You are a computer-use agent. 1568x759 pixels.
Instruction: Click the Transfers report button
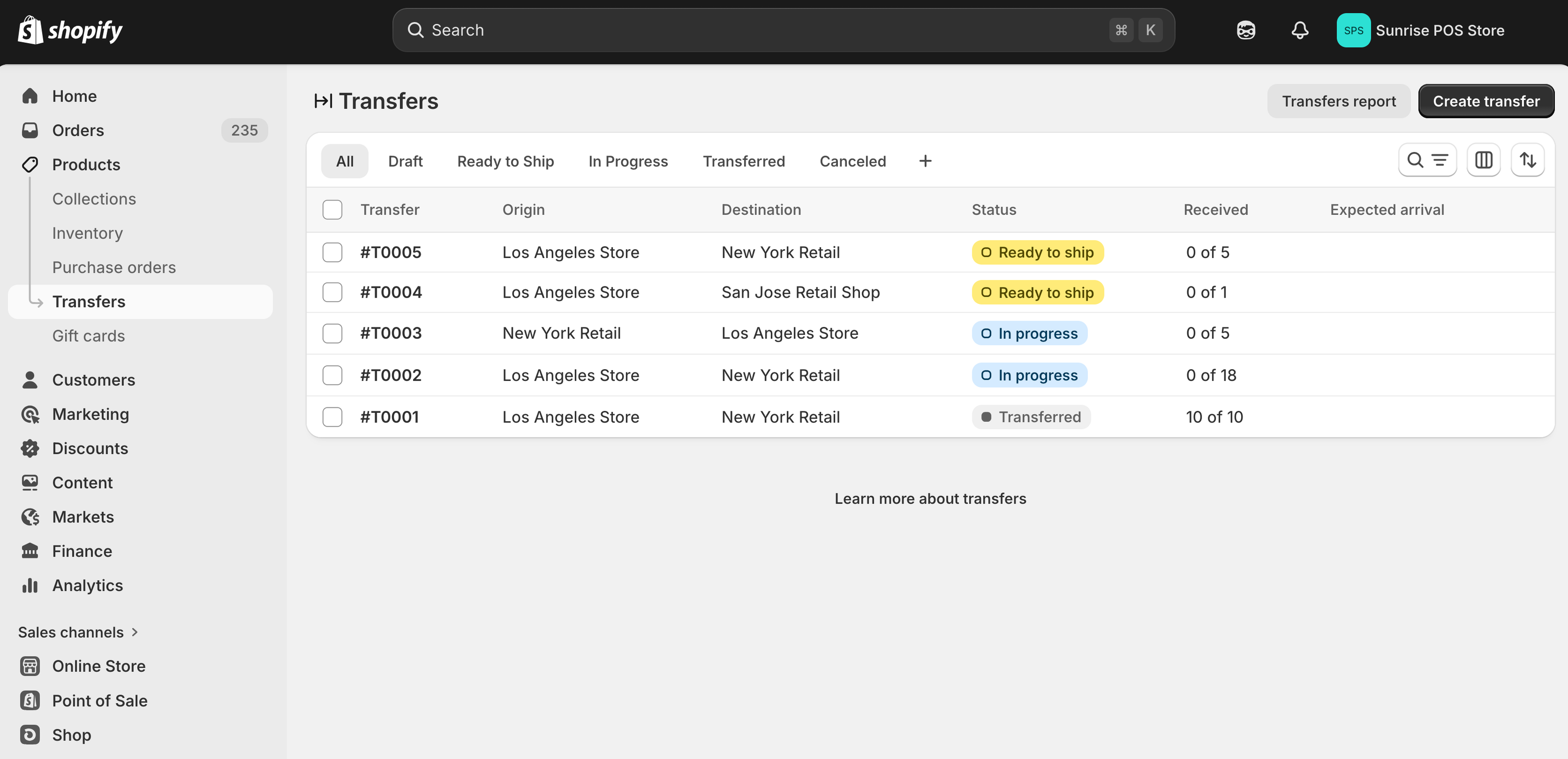[x=1339, y=101]
